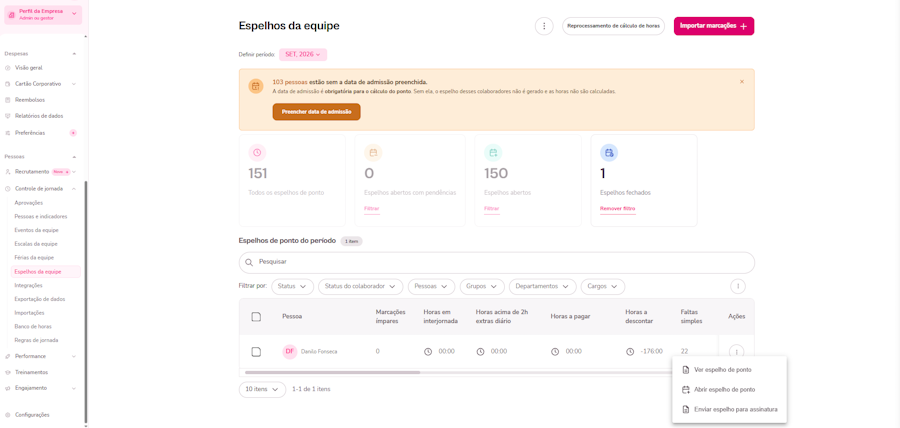Open Férias da equipe
Screen dimensions: 900x428
click(34, 258)
